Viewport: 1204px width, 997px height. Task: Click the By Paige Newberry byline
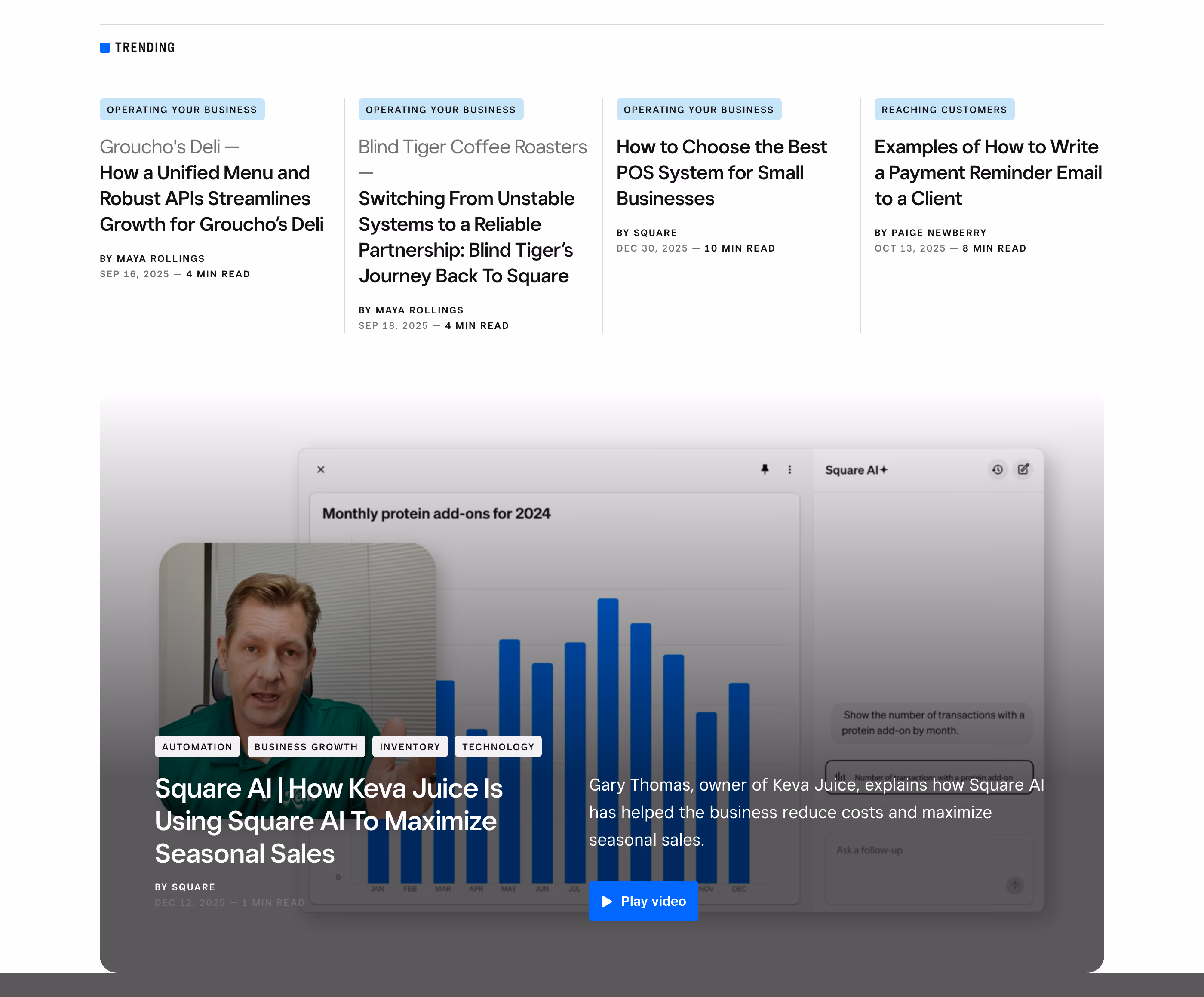(931, 233)
